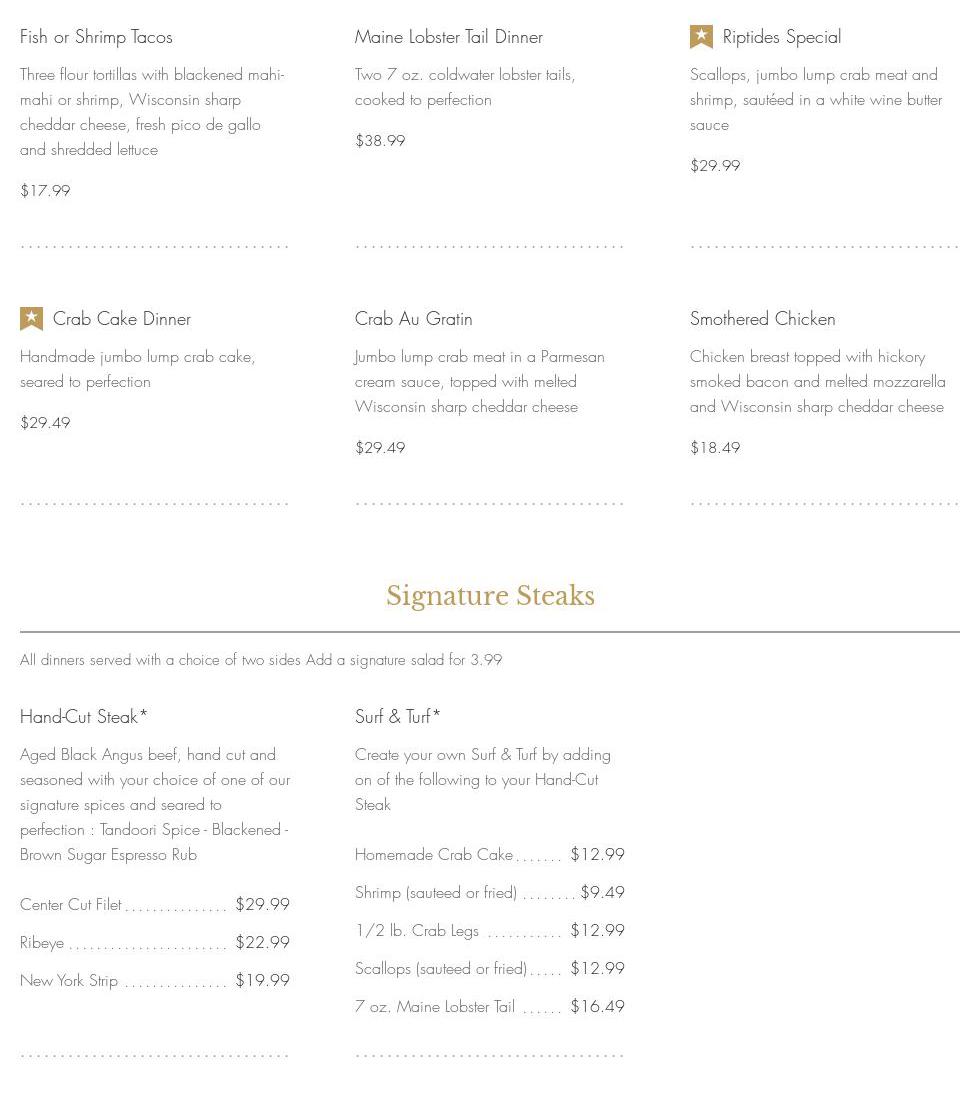Open the Maine Lobster Tail Dinner heading
Screen dimensions: 965x1113
point(448,37)
